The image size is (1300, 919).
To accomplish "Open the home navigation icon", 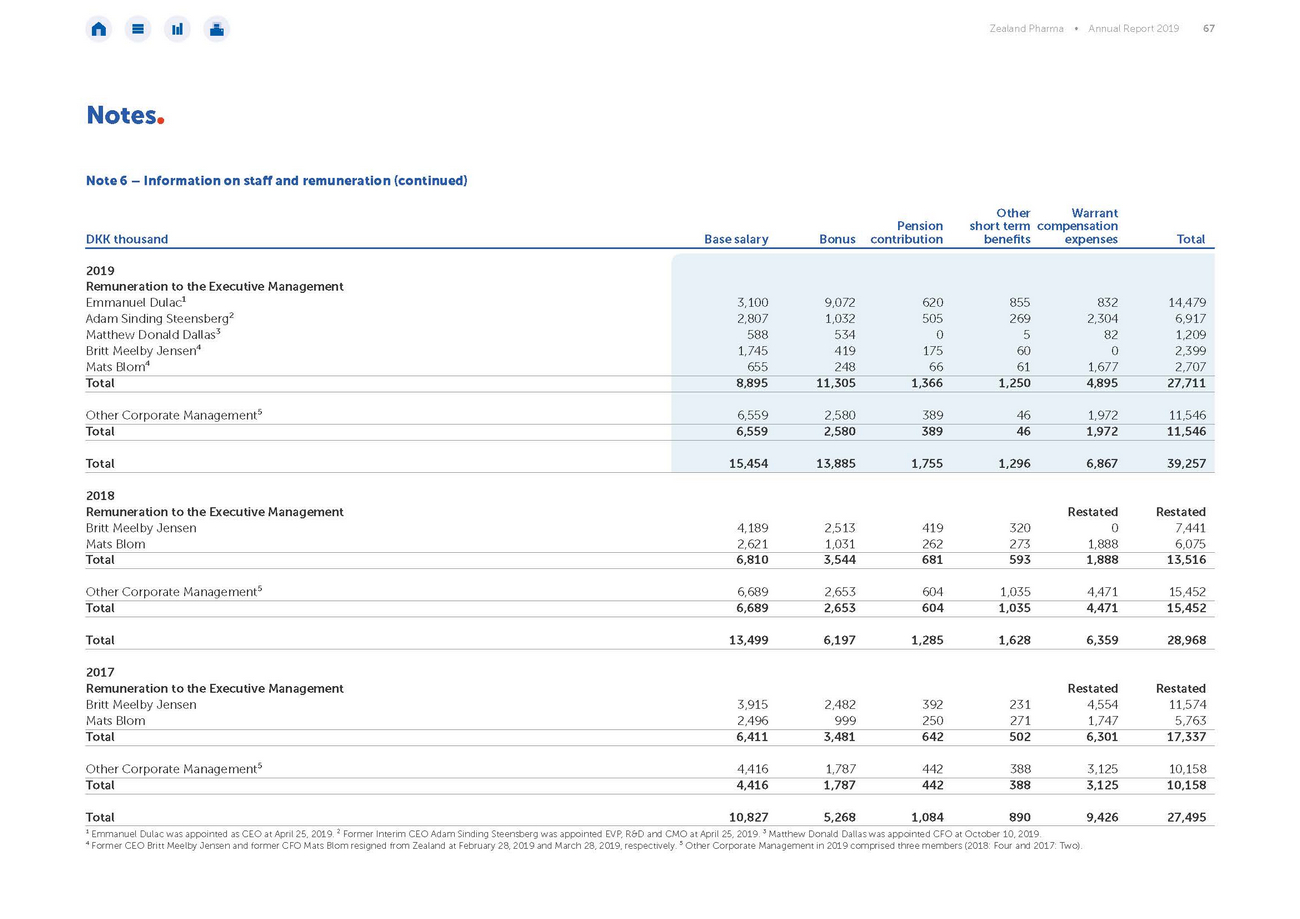I will tap(98, 29).
